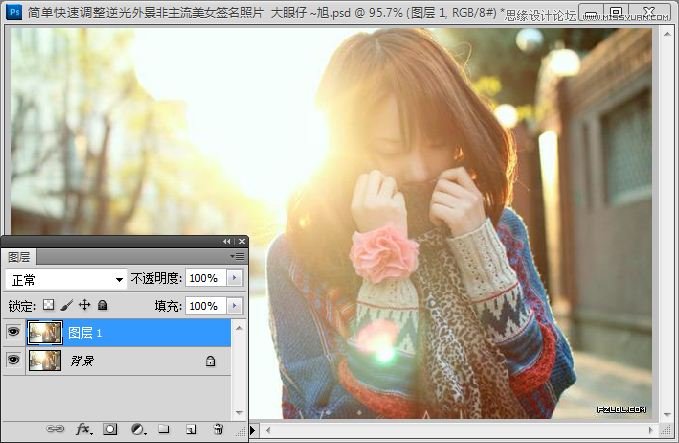
Task: Select the 图层 1 layer name
Action: [x=85, y=333]
